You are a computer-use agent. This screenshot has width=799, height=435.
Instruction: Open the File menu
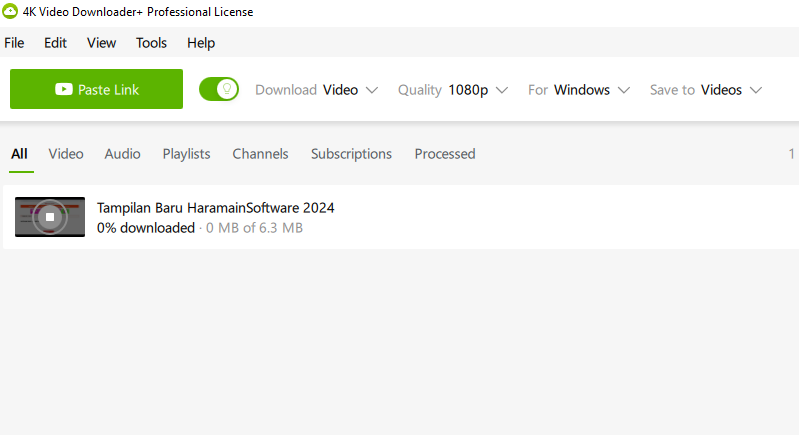tap(14, 43)
